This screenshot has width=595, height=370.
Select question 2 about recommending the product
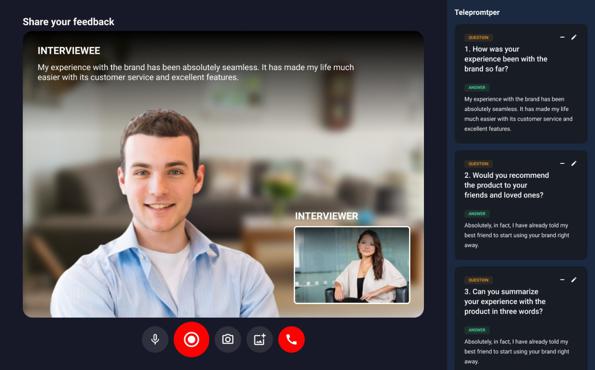coord(507,185)
